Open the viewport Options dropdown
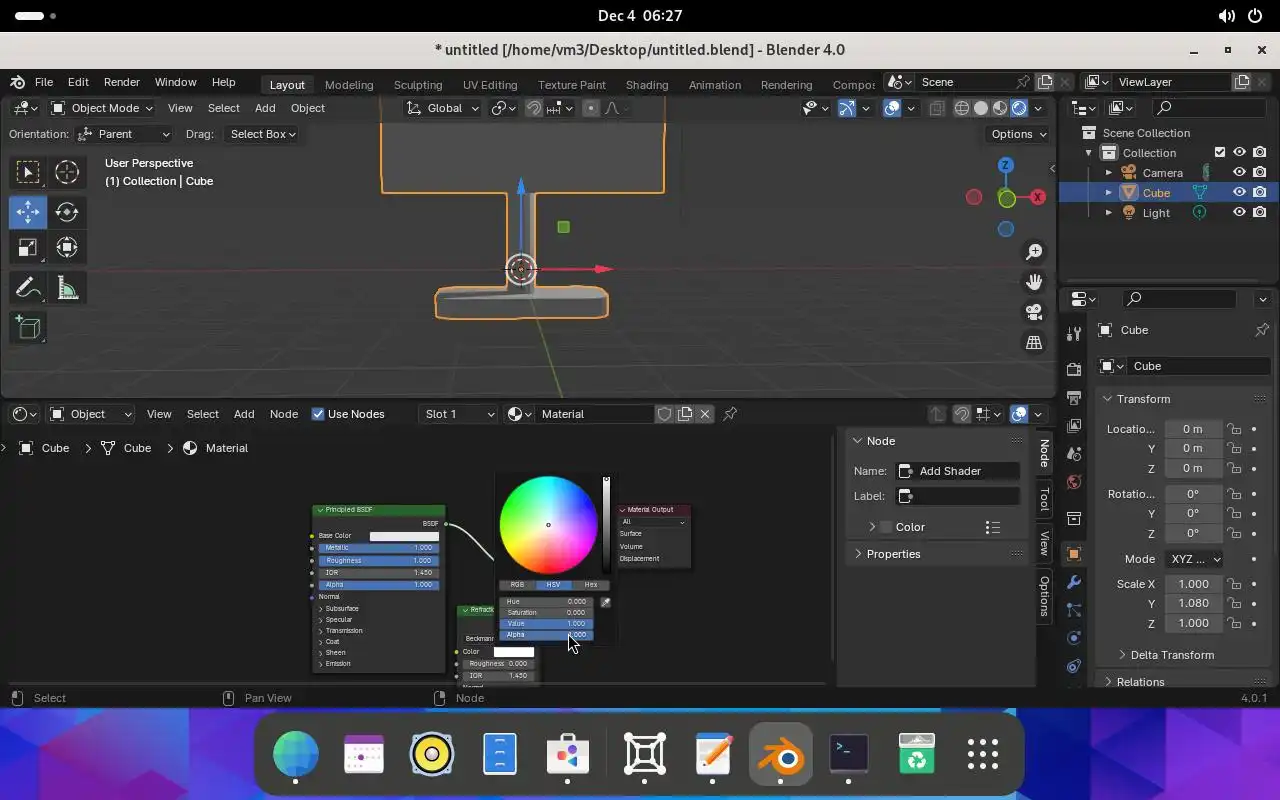Viewport: 1280px width, 800px height. click(x=1018, y=134)
